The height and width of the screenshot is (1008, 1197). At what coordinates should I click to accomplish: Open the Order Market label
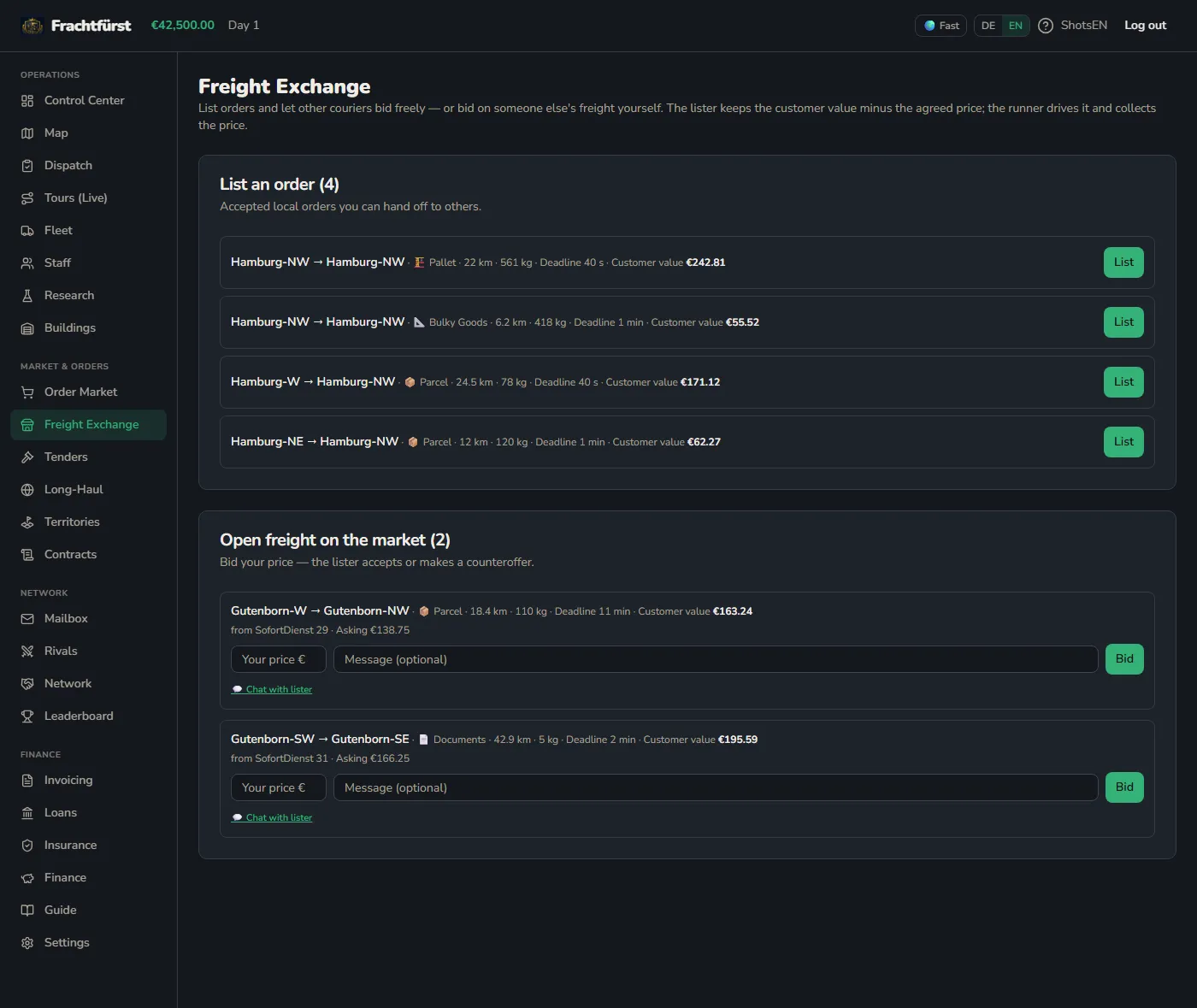pos(80,392)
